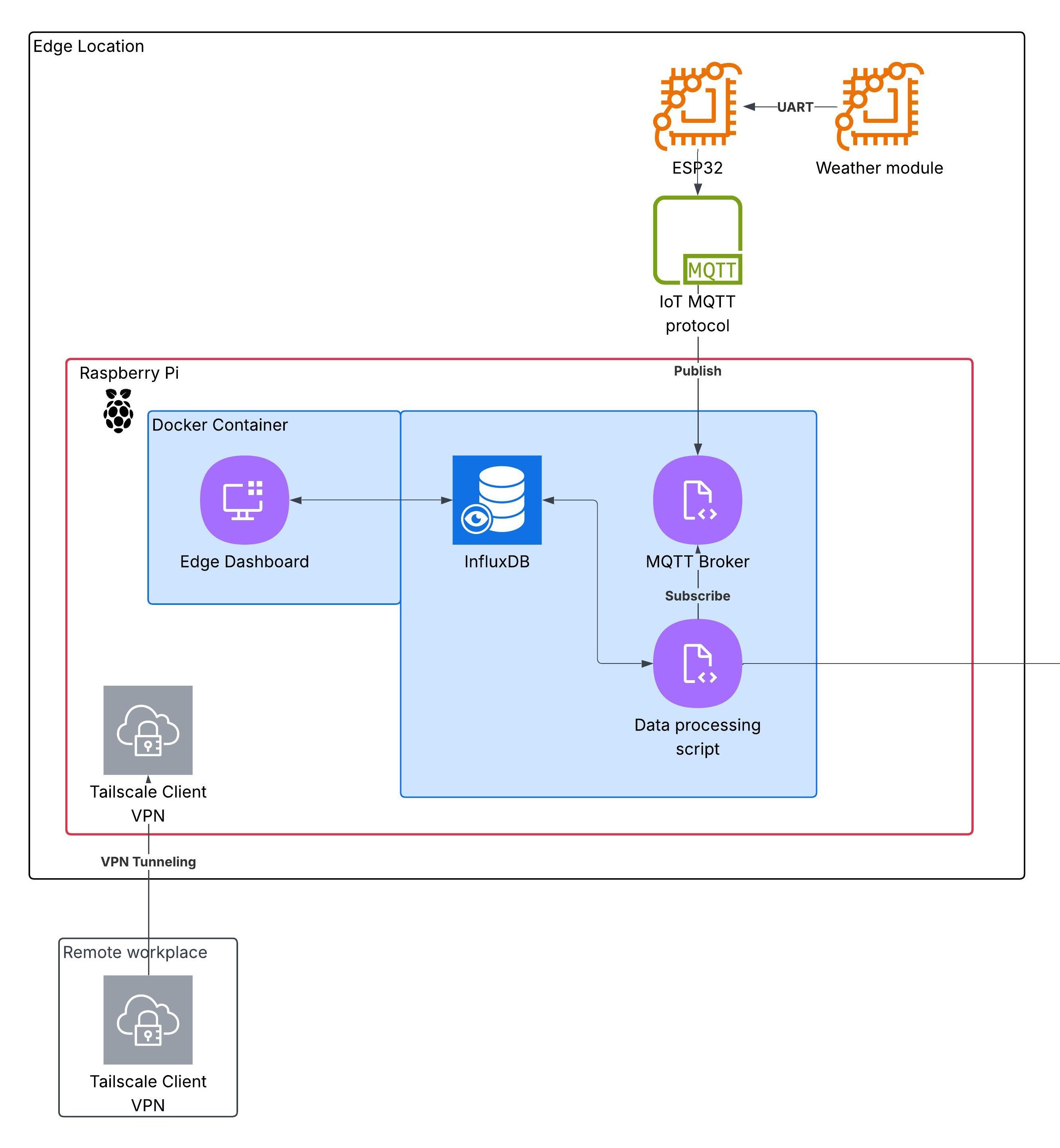Select the Docker Container box title
The height and width of the screenshot is (1148, 1060).
[x=220, y=425]
